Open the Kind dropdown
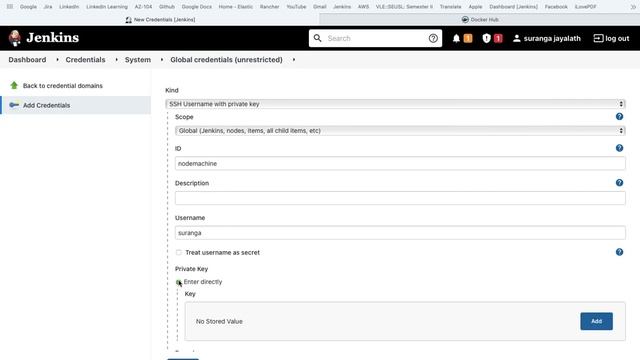Image resolution: width=640 pixels, height=360 pixels. pos(395,104)
